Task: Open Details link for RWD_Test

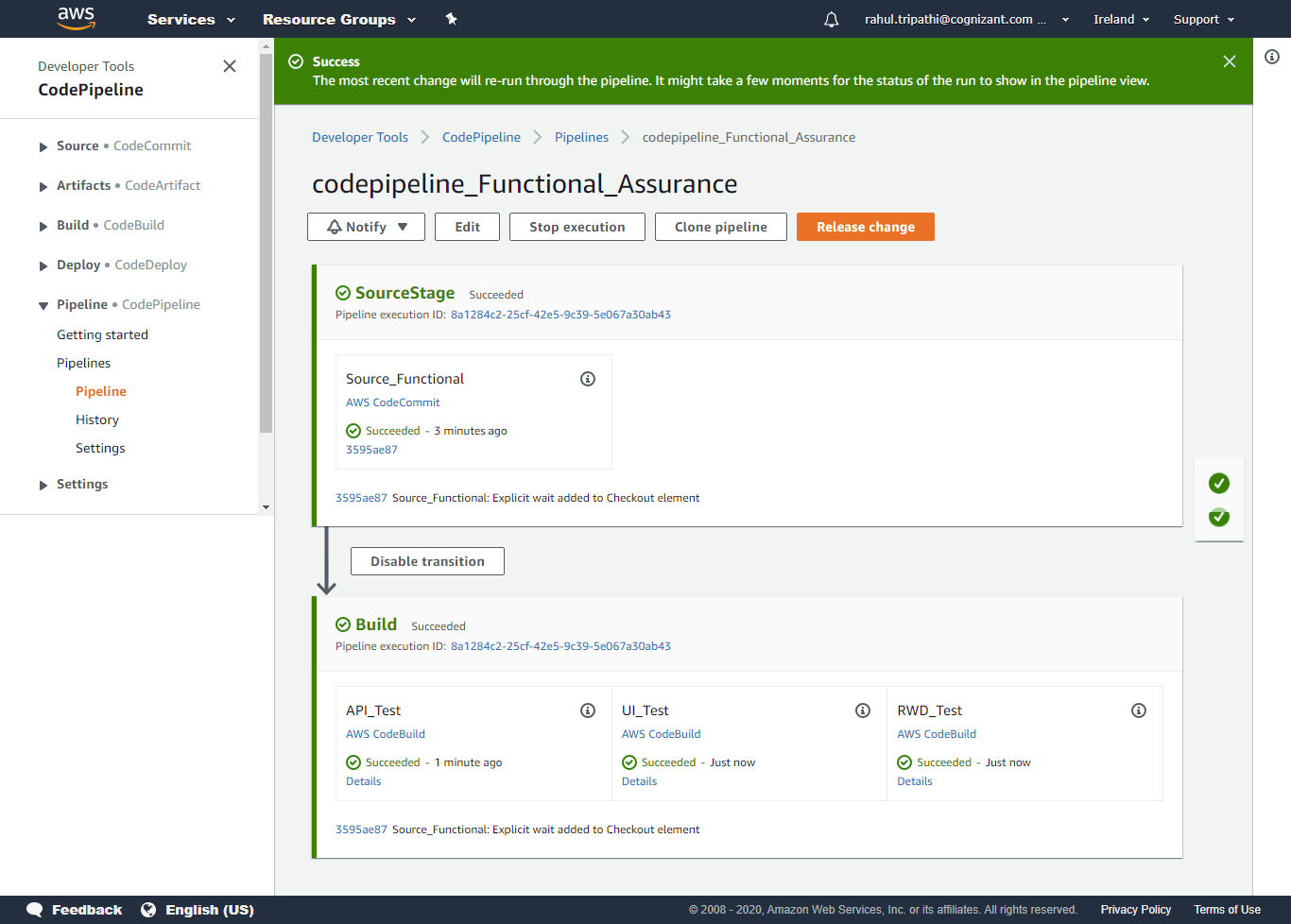Action: (x=915, y=781)
